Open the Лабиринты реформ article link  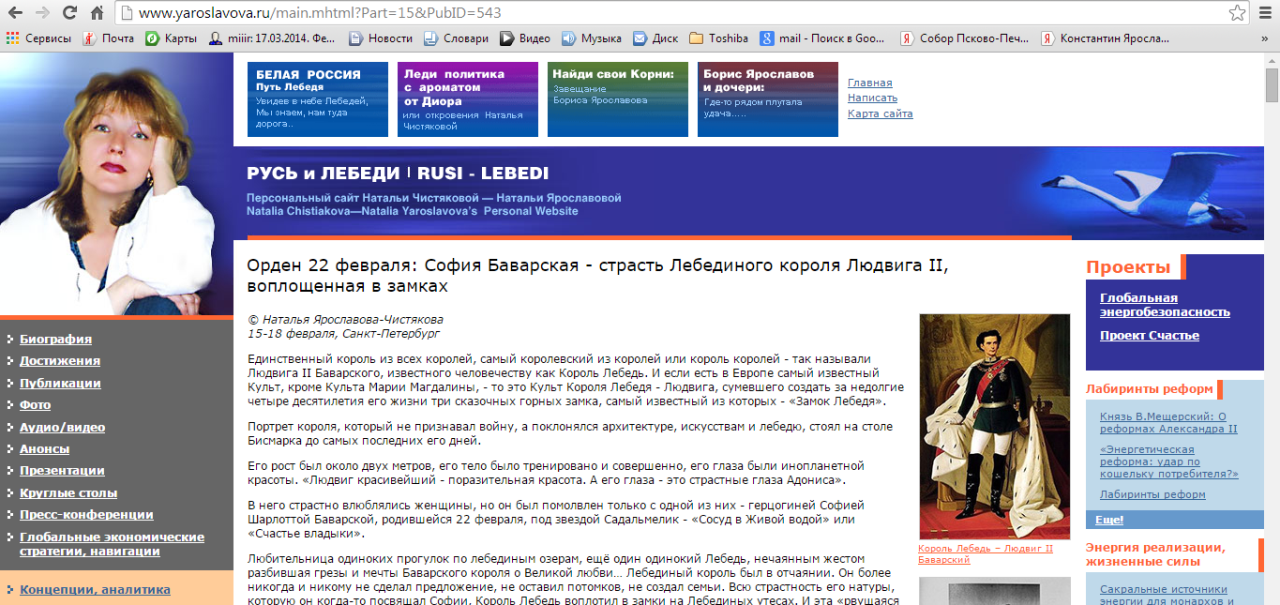point(1152,495)
